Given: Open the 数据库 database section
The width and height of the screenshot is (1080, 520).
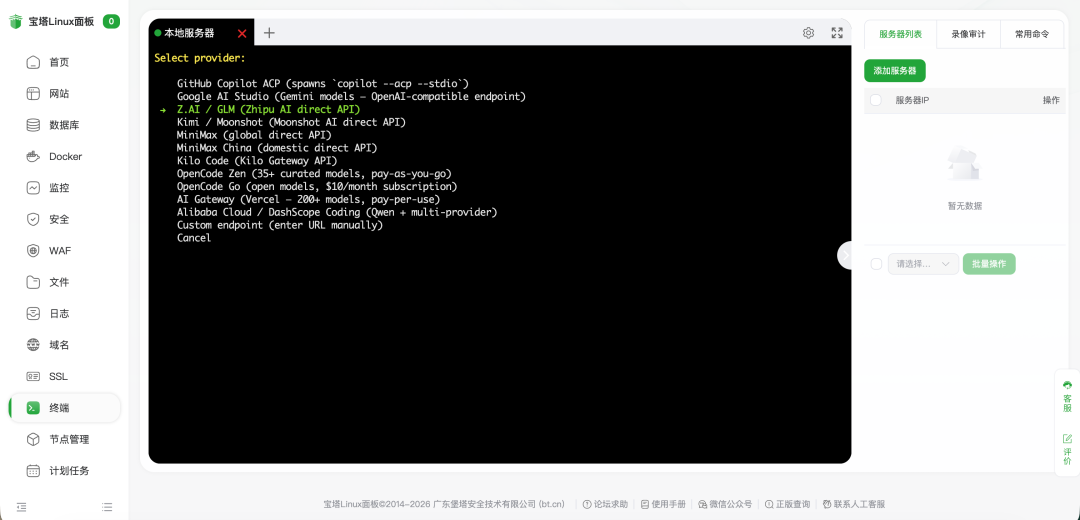Looking at the screenshot, I should 64,125.
